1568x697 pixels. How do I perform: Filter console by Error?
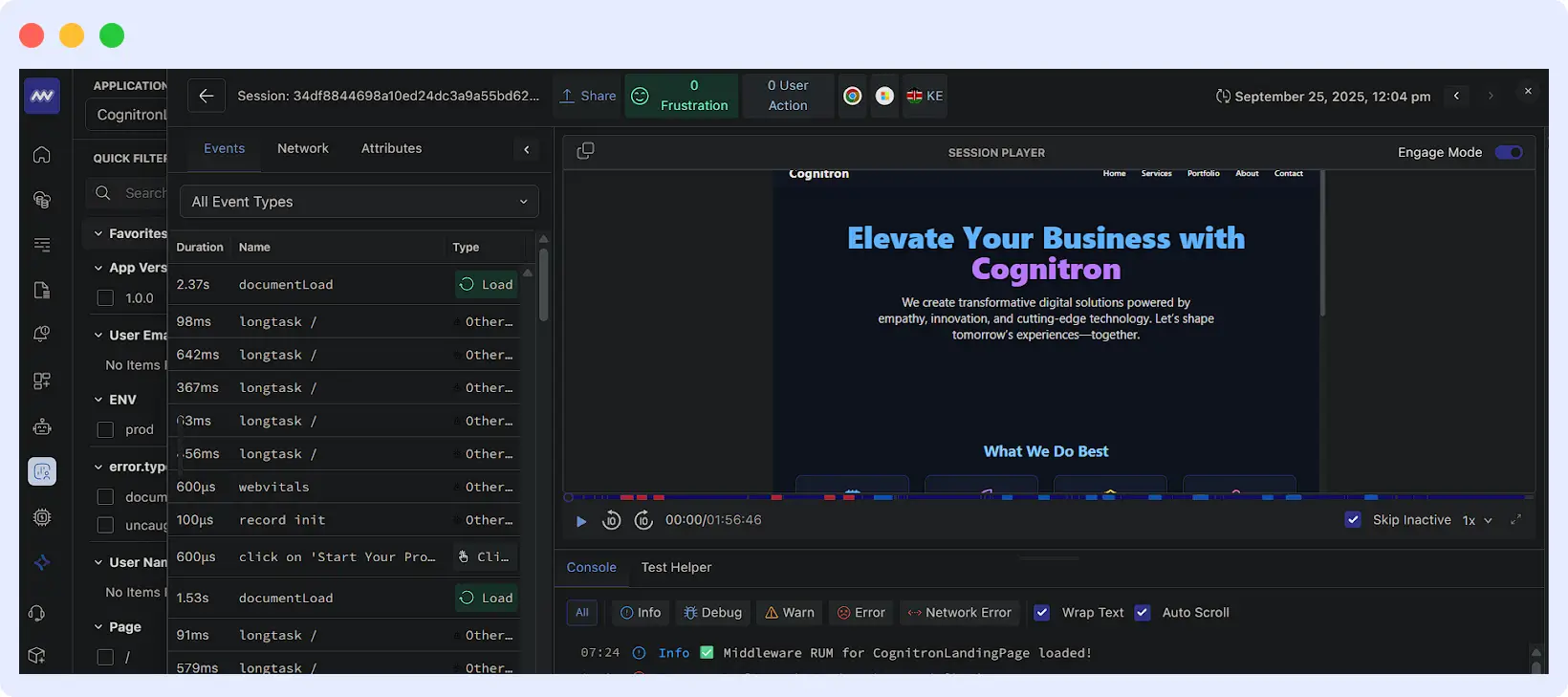pyautogui.click(x=861, y=613)
